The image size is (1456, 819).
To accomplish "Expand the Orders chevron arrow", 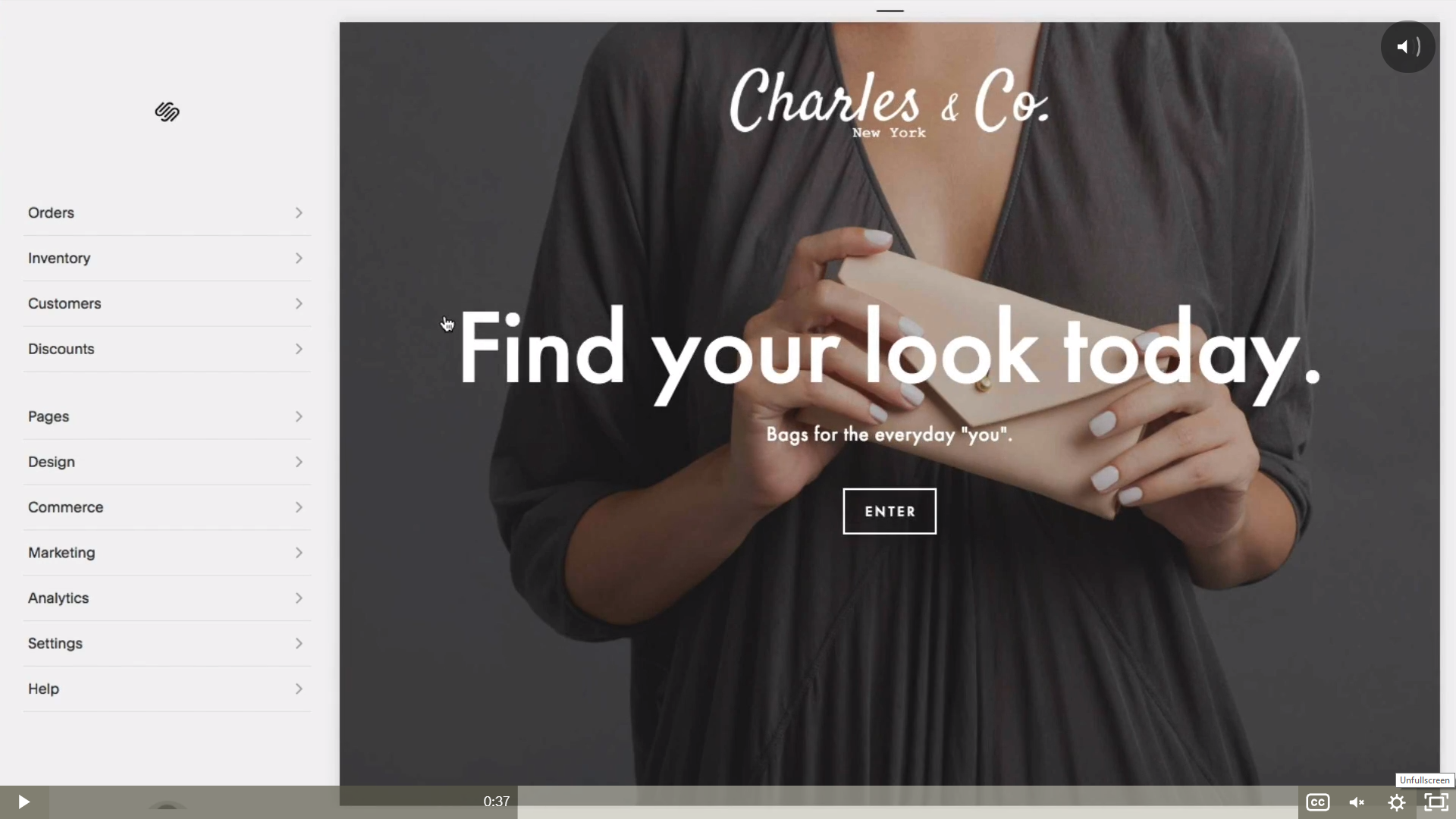I will pyautogui.click(x=299, y=213).
